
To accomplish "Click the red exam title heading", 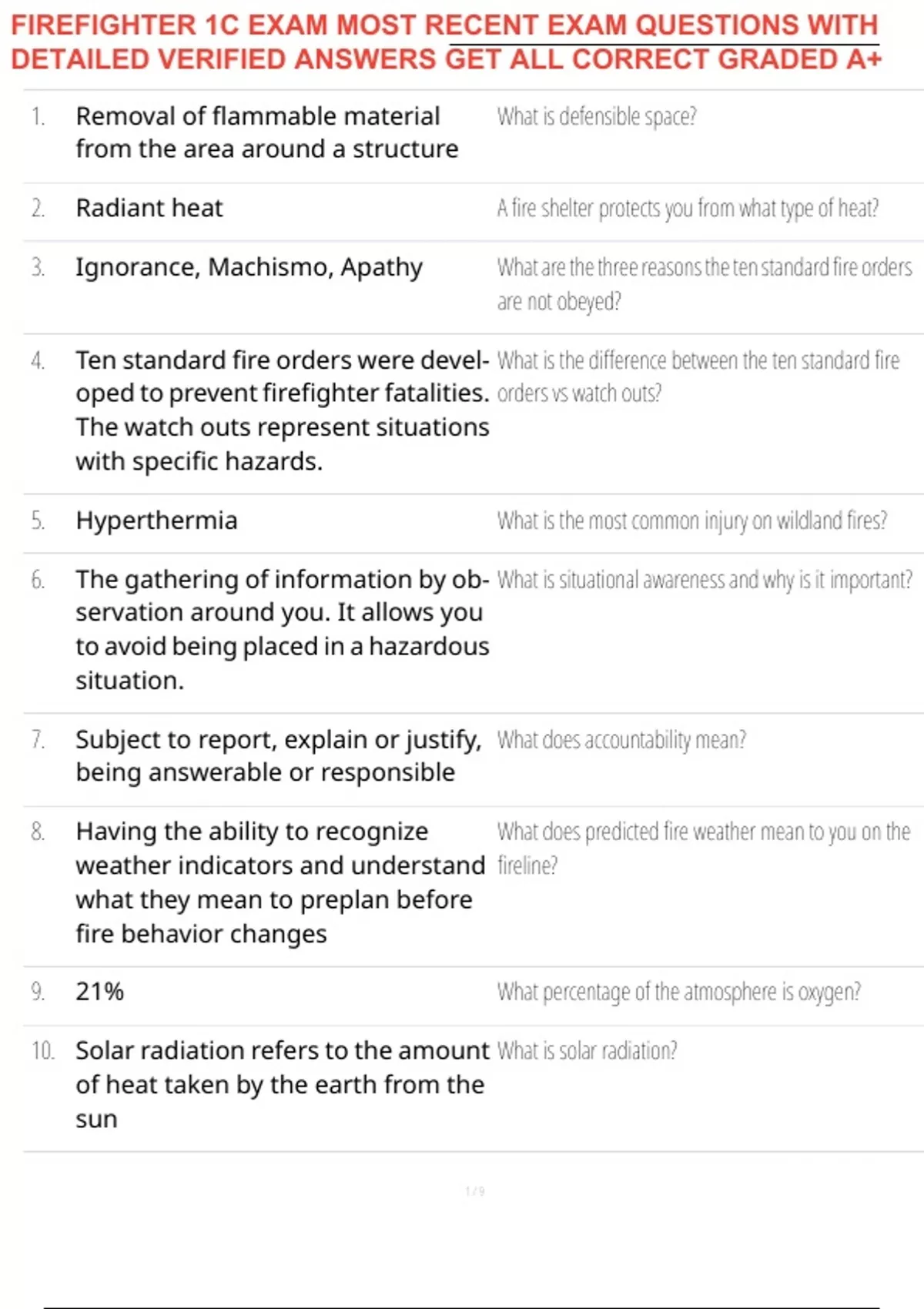I will tap(445, 42).
